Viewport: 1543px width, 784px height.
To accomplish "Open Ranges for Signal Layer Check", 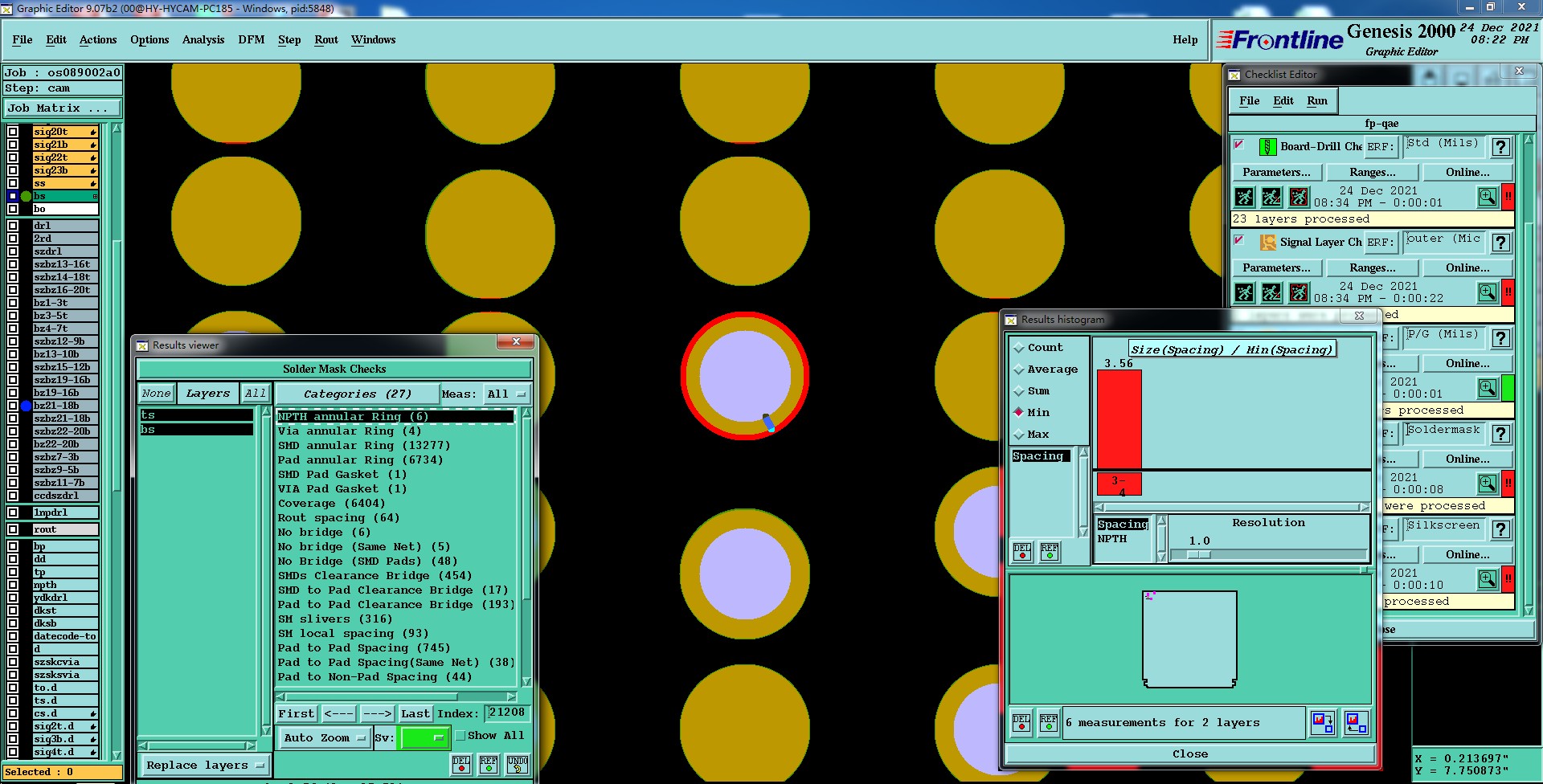I will point(1372,268).
